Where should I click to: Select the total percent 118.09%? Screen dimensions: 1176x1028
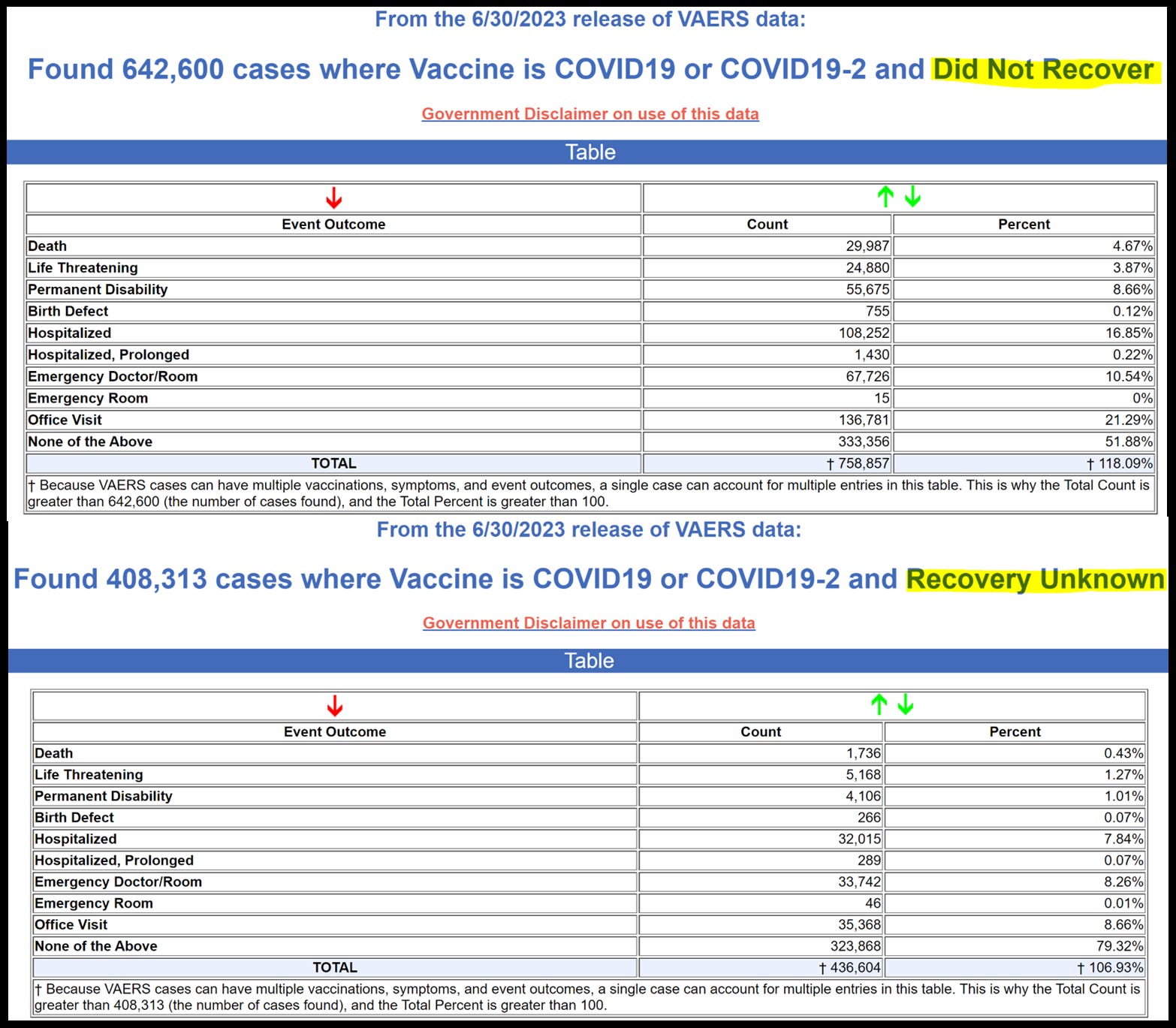tap(1120, 463)
